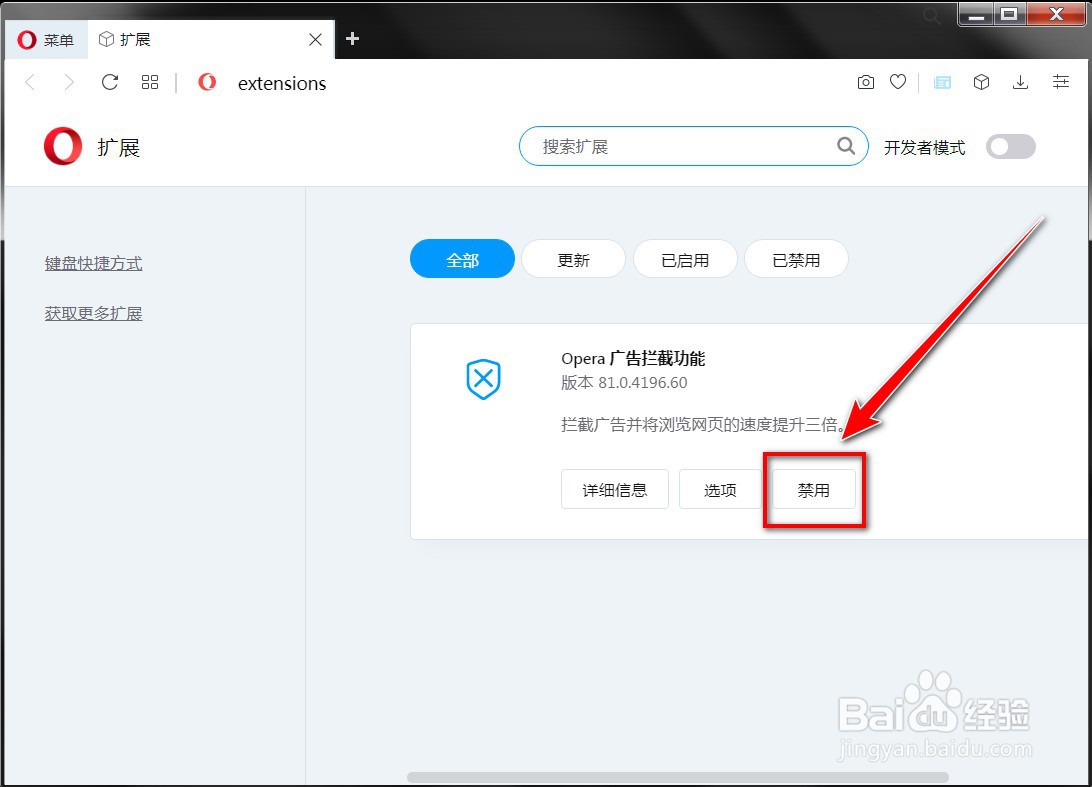
Task: Close the 扩展 tab
Action: [315, 40]
